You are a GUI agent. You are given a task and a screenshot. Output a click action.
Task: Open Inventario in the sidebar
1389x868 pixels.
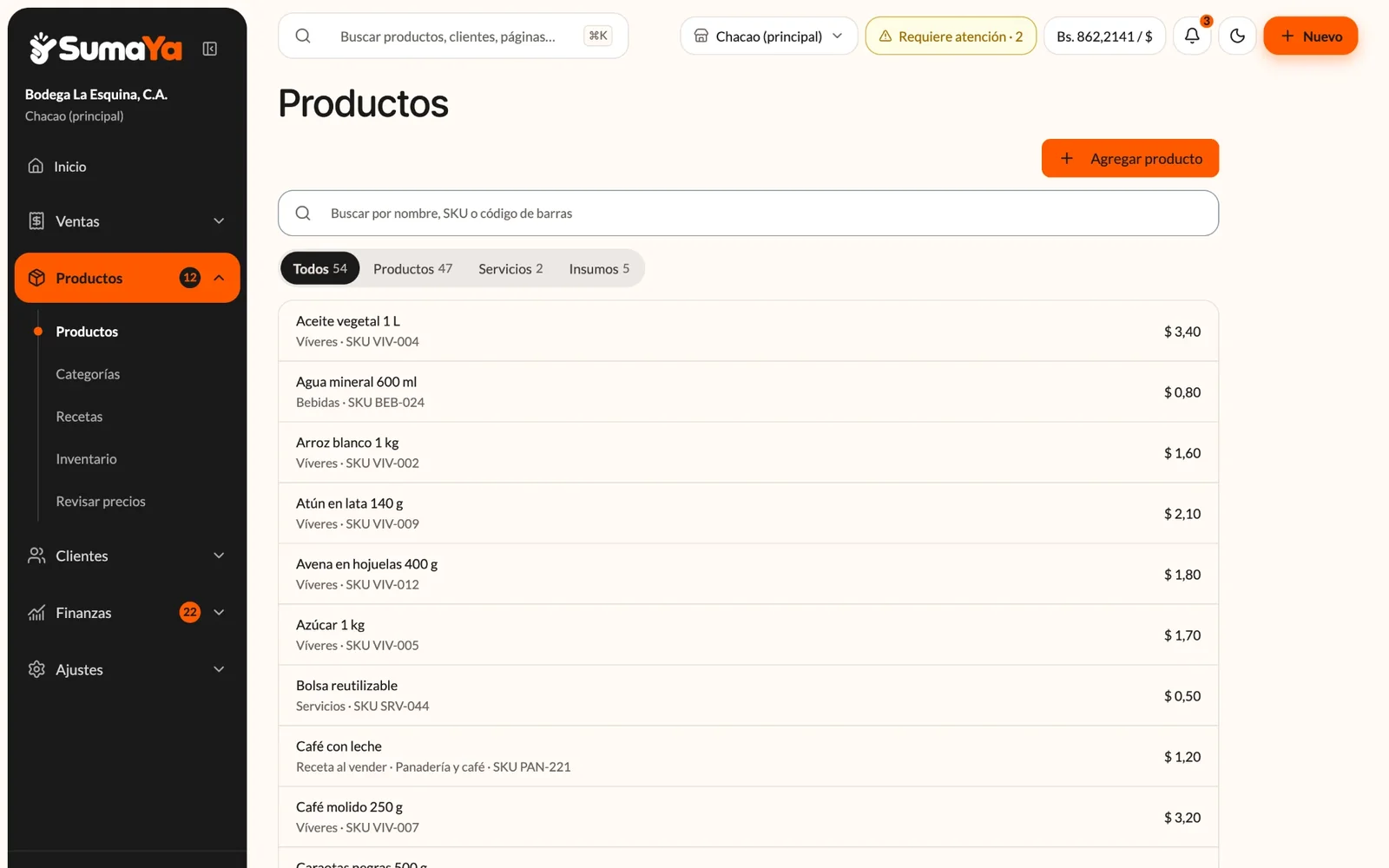point(86,459)
